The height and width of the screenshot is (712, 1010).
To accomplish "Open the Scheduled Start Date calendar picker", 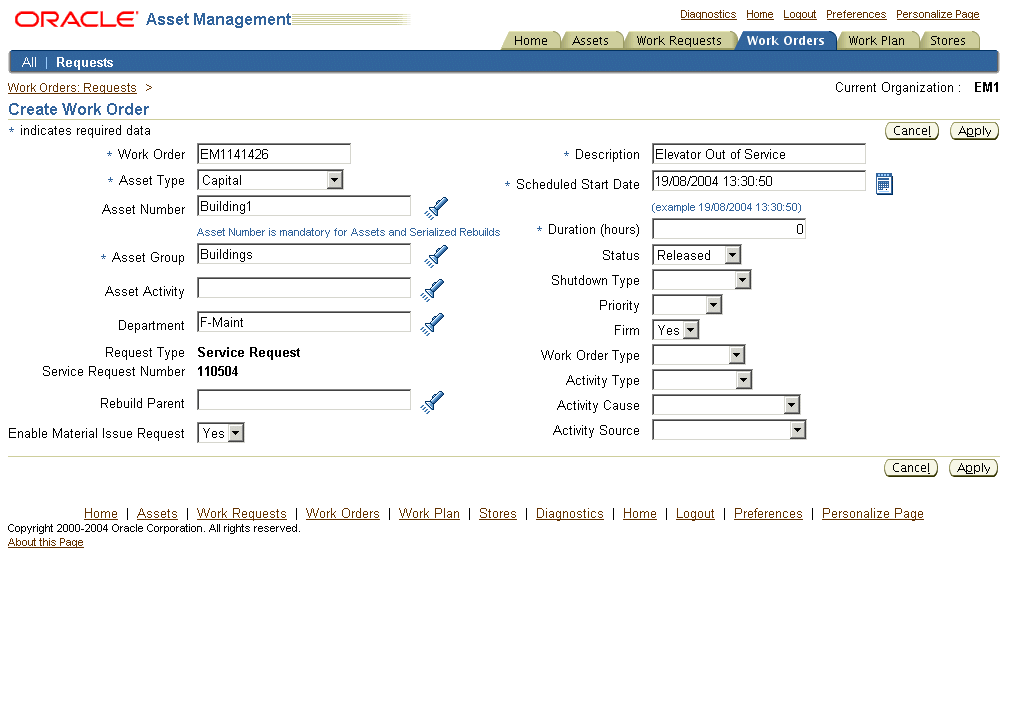I will pos(884,184).
